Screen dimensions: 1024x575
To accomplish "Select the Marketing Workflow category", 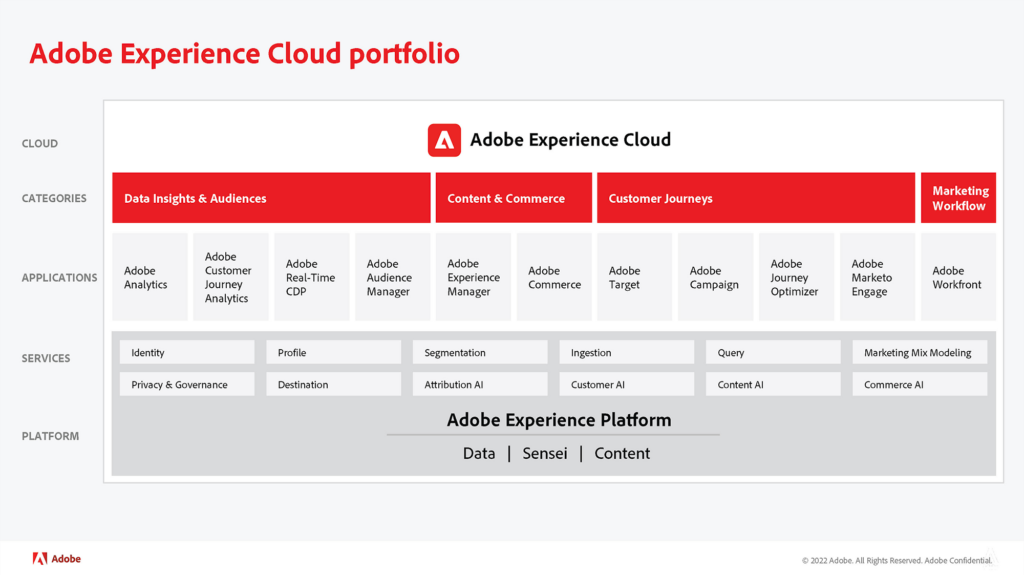I will point(958,198).
